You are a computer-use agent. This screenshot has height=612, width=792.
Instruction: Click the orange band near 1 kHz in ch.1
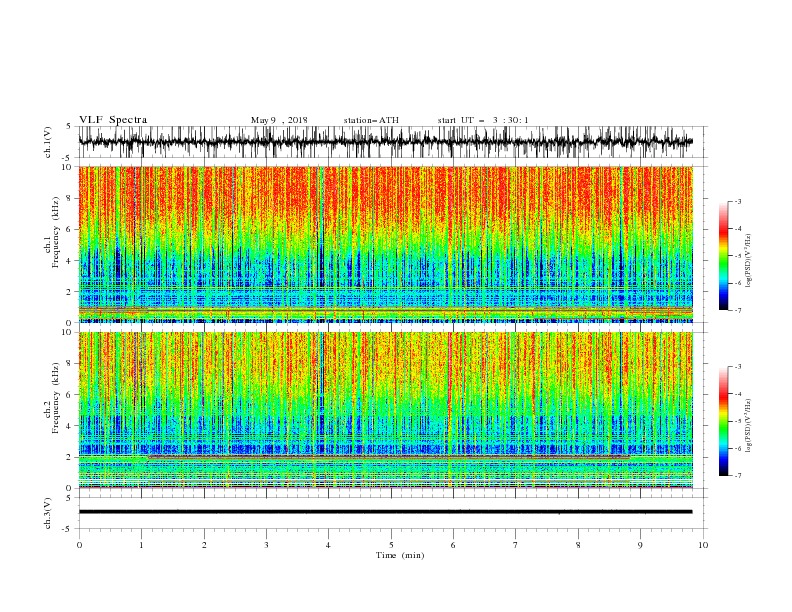(385, 309)
